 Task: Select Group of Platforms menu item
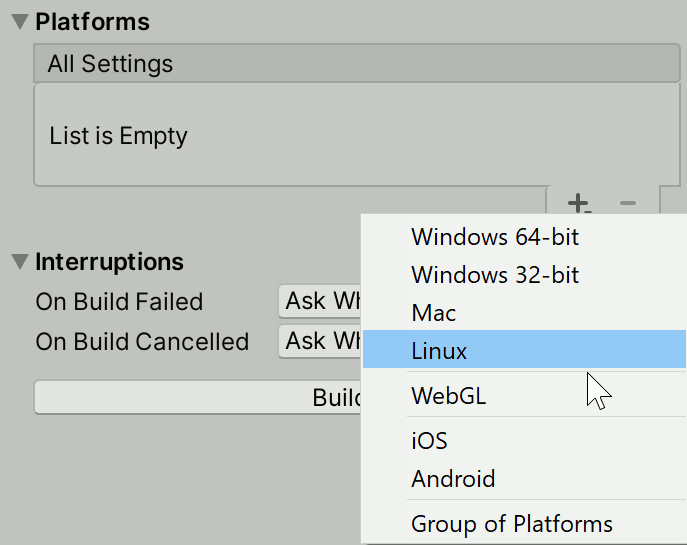click(x=512, y=524)
